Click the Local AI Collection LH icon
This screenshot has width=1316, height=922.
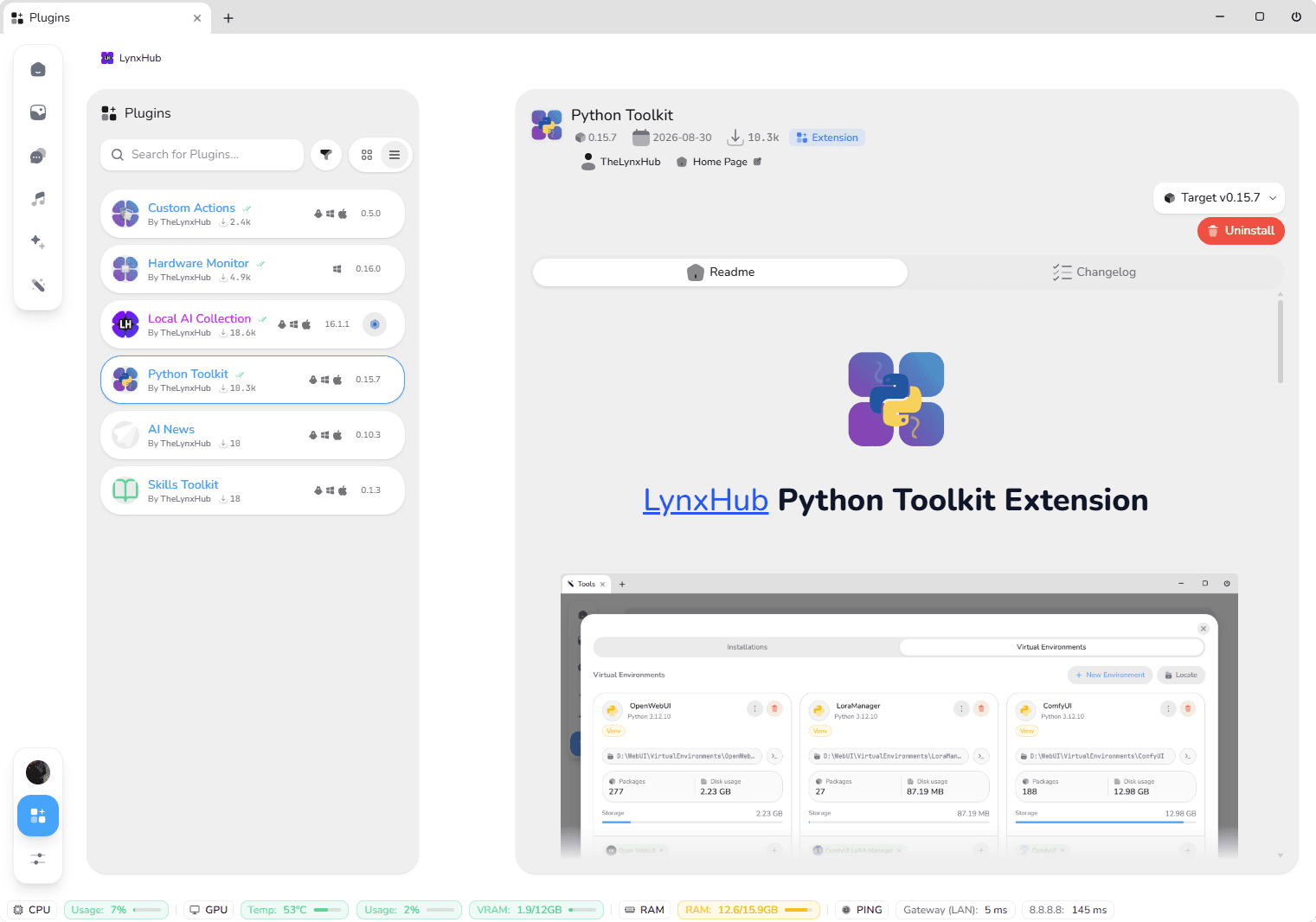coord(125,324)
